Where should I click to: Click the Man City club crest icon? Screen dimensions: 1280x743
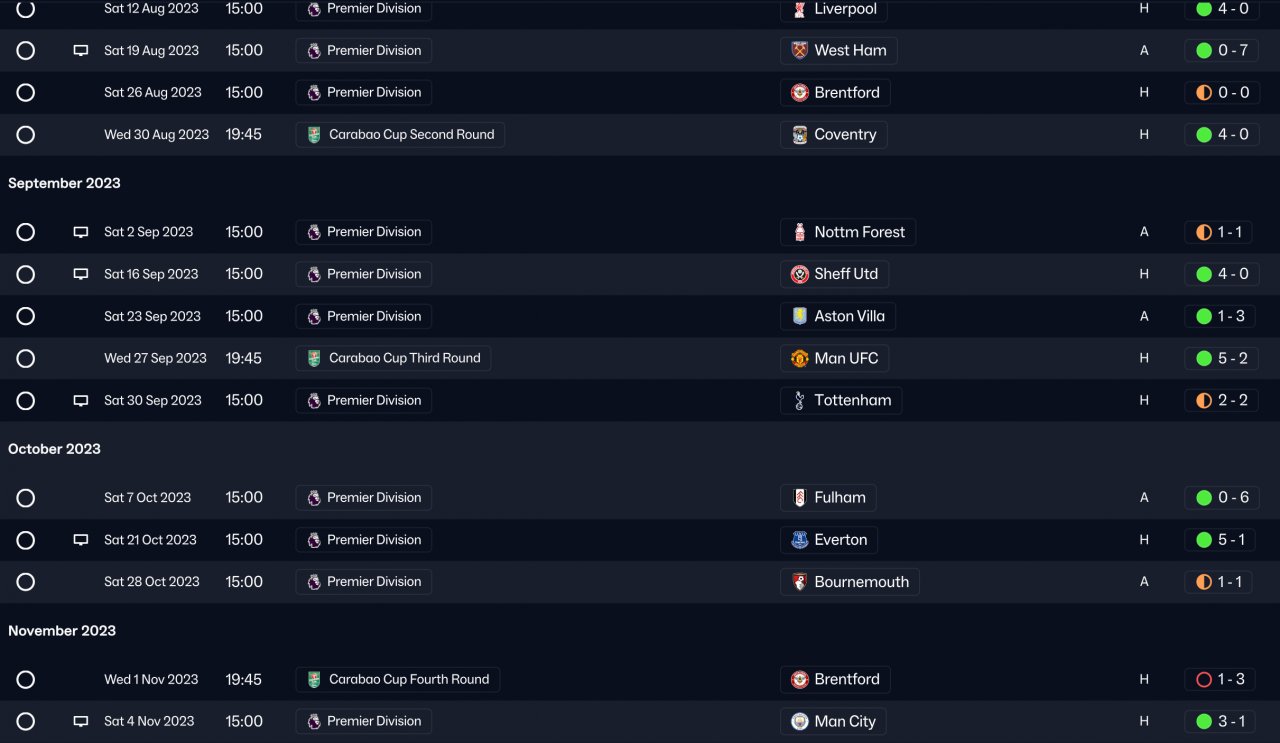coord(799,721)
